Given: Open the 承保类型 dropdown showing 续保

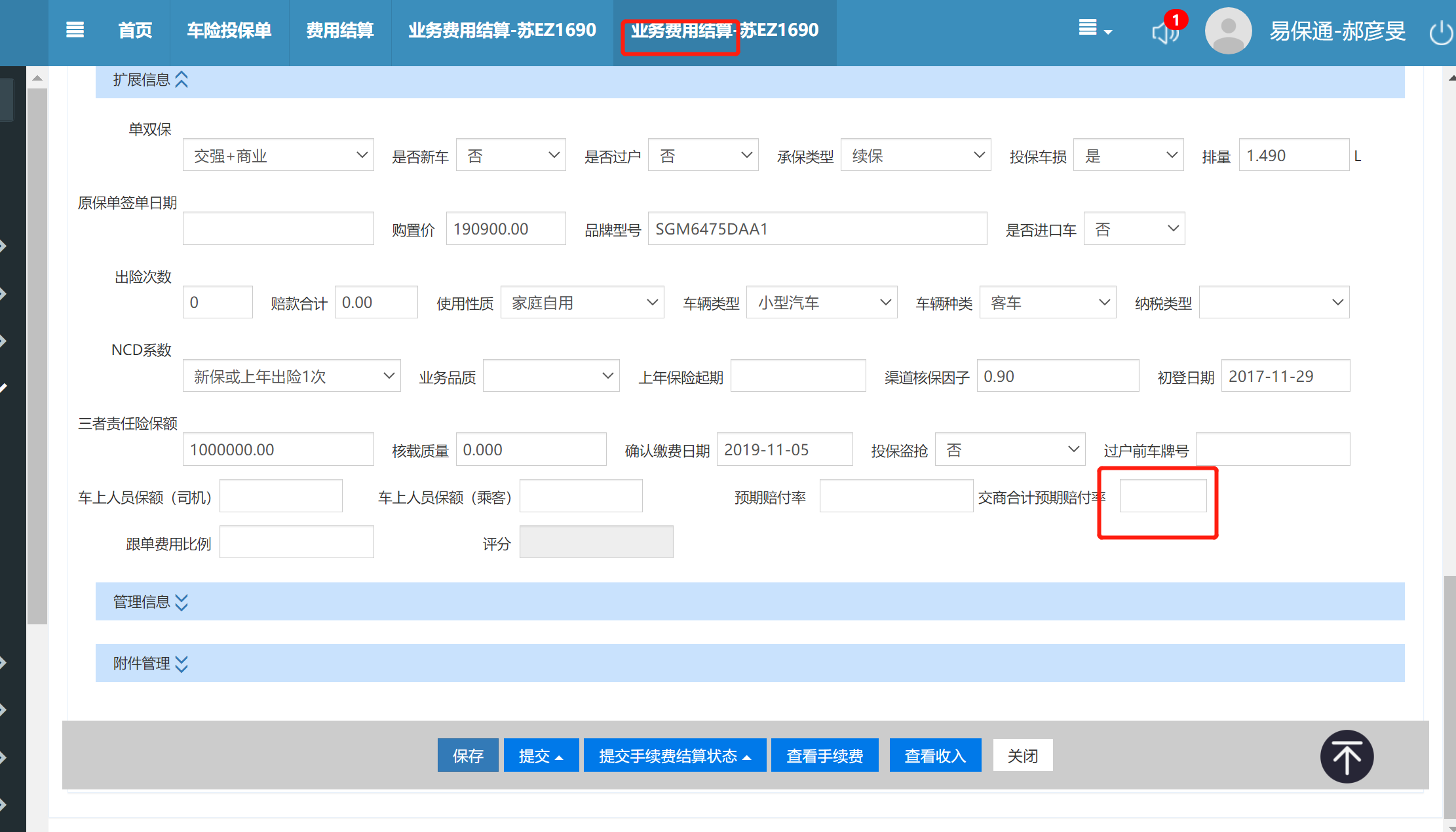Looking at the screenshot, I should pyautogui.click(x=915, y=155).
